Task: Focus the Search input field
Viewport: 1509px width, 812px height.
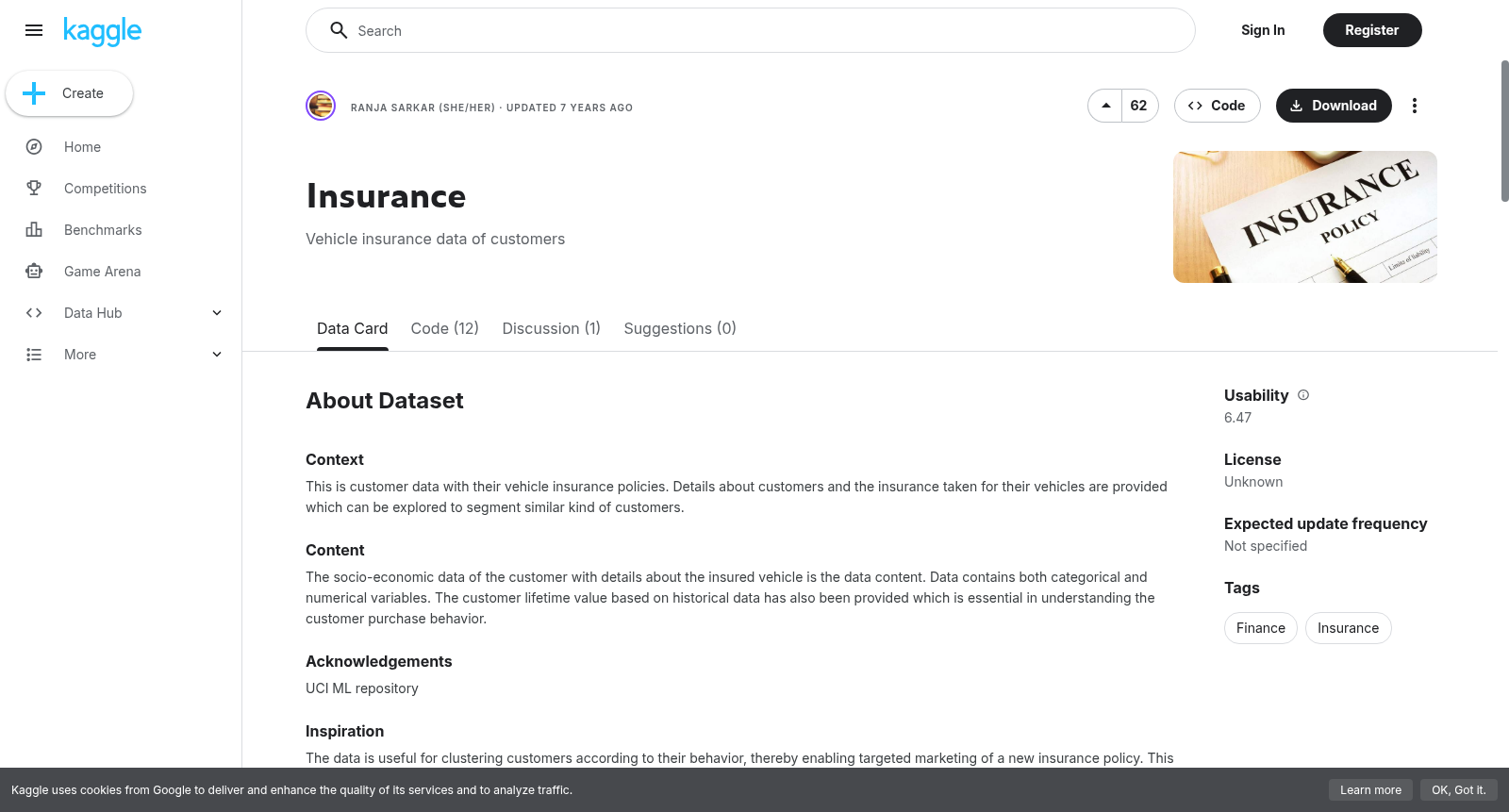Action: tap(751, 30)
